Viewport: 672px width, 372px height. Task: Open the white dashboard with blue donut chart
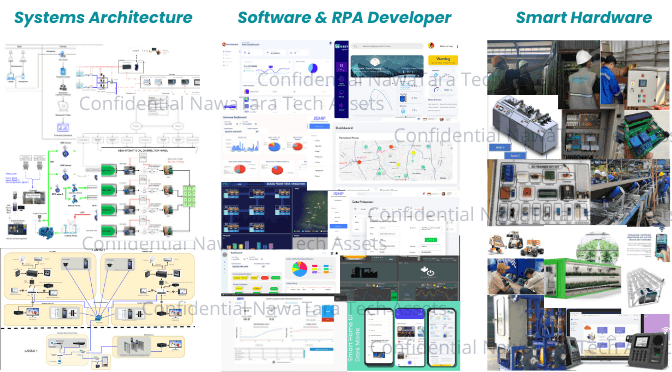(277, 76)
